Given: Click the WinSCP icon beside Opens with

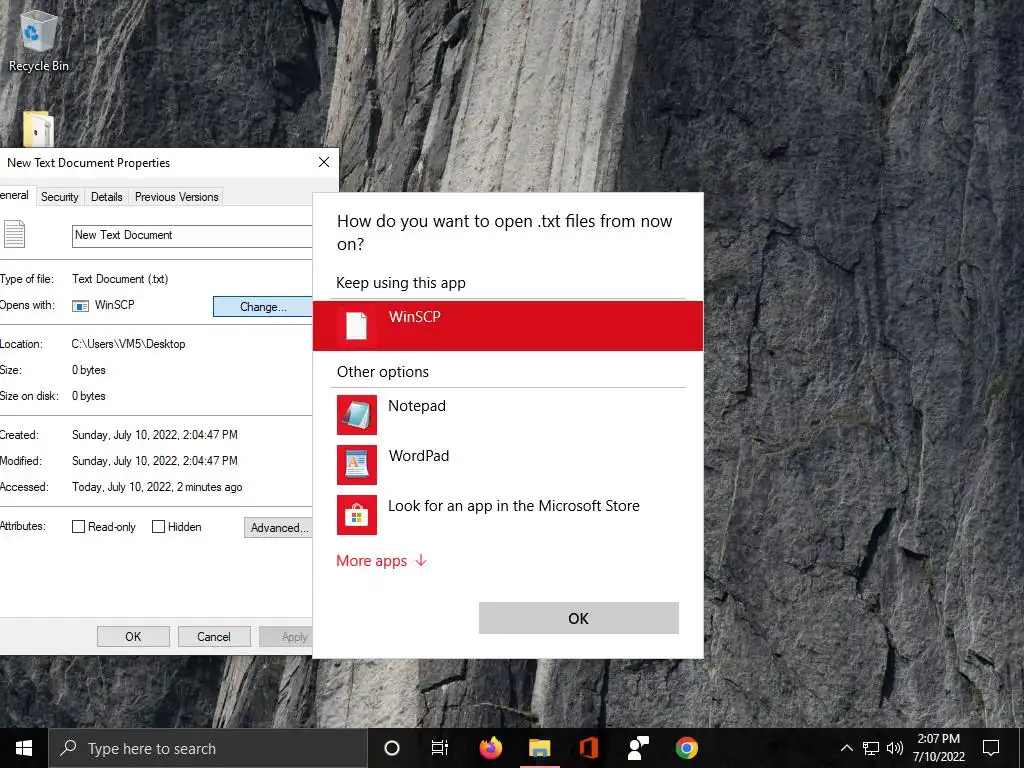Looking at the screenshot, I should click(80, 306).
